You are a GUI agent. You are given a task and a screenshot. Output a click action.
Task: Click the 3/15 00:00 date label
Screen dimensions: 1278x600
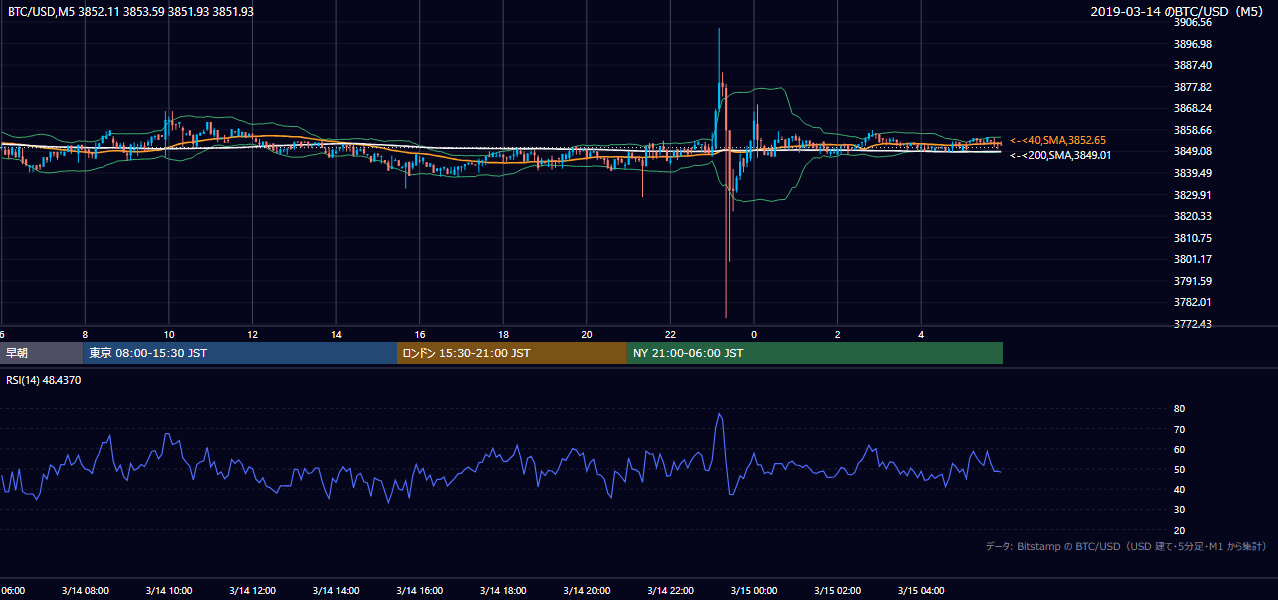pyautogui.click(x=754, y=591)
